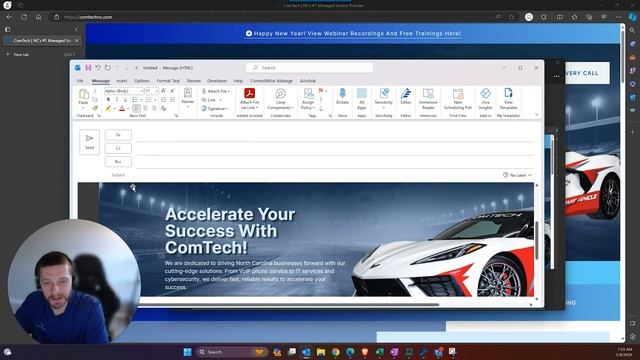Screen dimensions: 640x360
Task: Open the Happy New Year webinar link
Action: coord(353,33)
